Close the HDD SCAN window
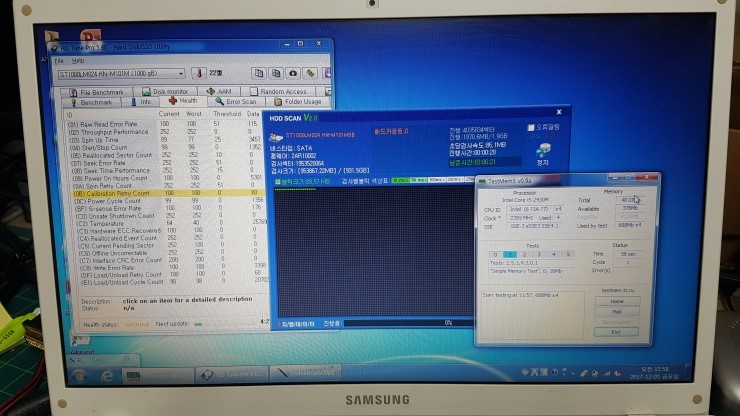740x416 pixels. [x=559, y=112]
